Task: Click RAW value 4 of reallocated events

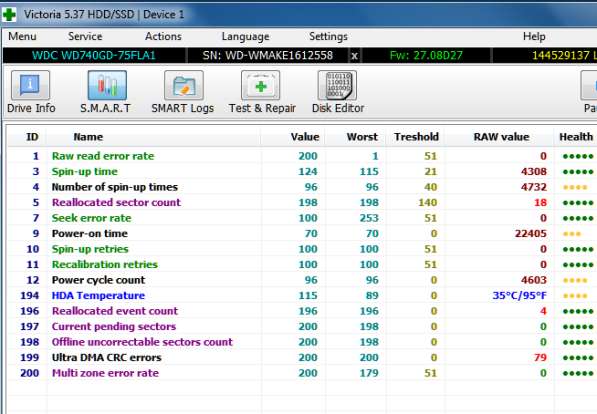Action: point(543,311)
